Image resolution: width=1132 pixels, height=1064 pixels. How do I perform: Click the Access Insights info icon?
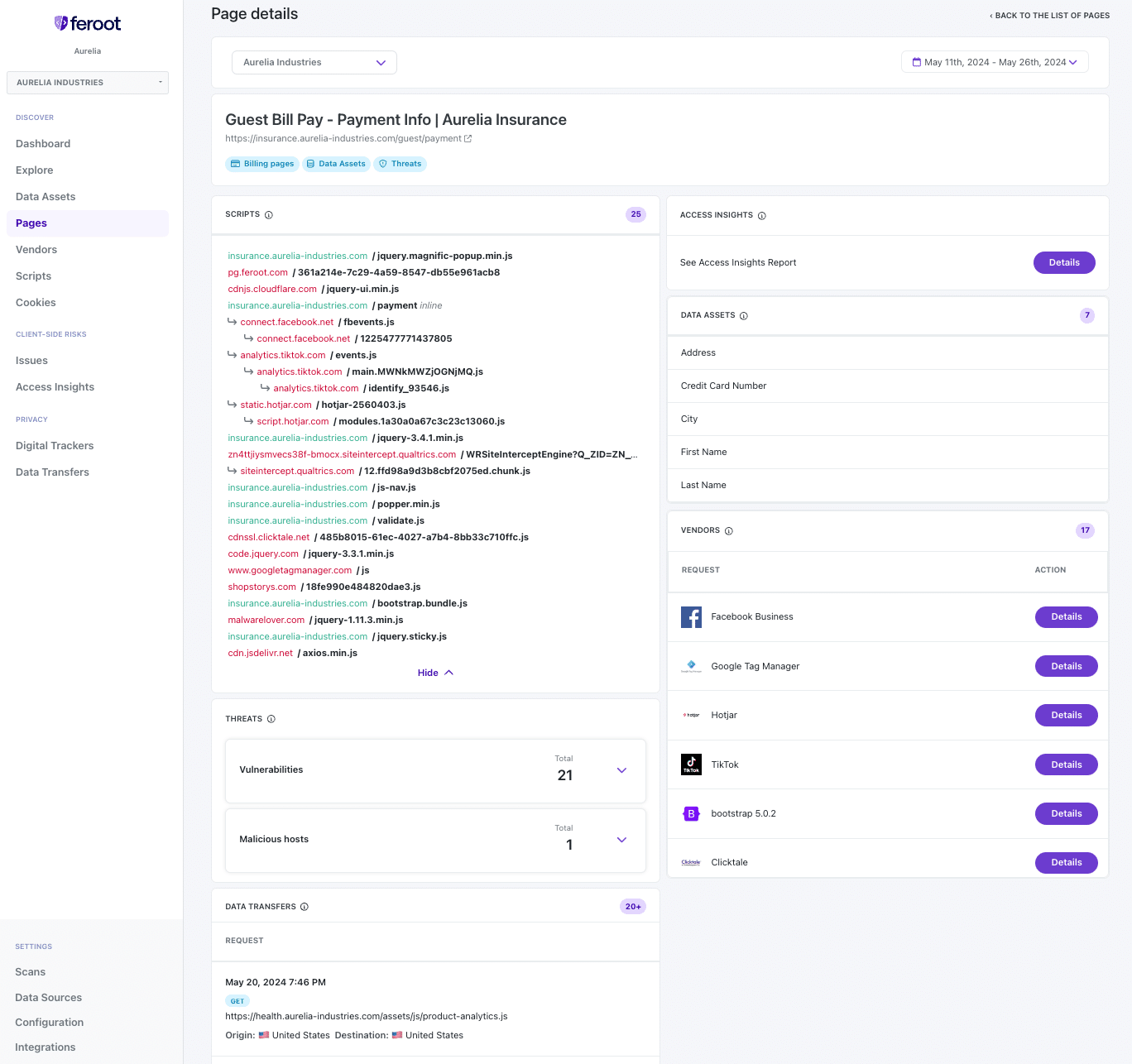coord(762,216)
